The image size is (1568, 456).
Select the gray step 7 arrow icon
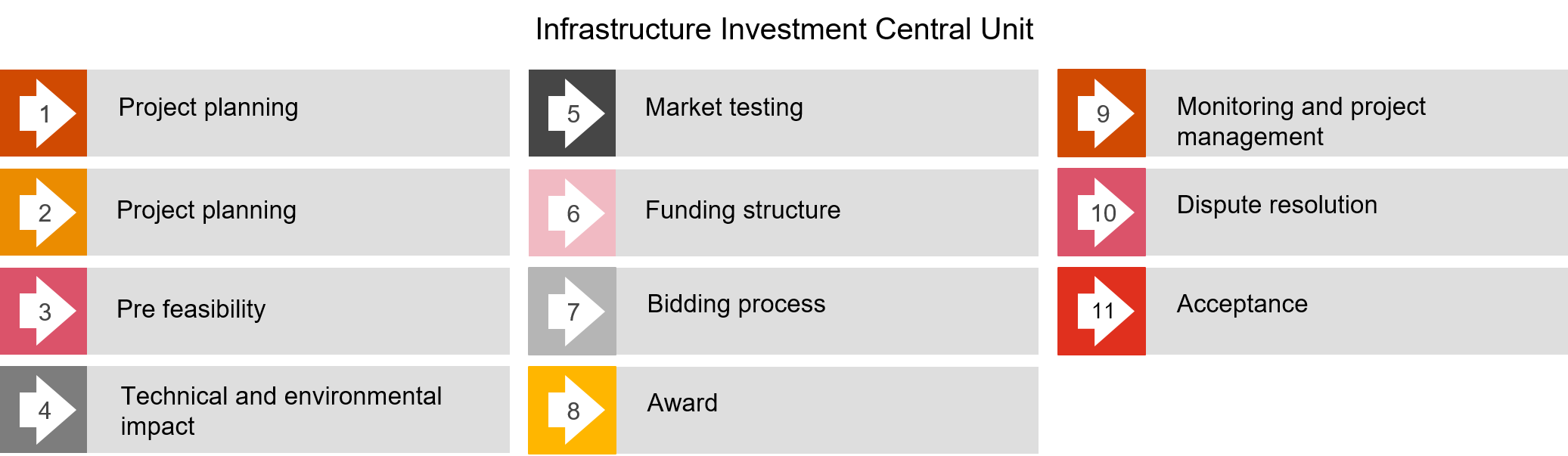[x=574, y=311]
